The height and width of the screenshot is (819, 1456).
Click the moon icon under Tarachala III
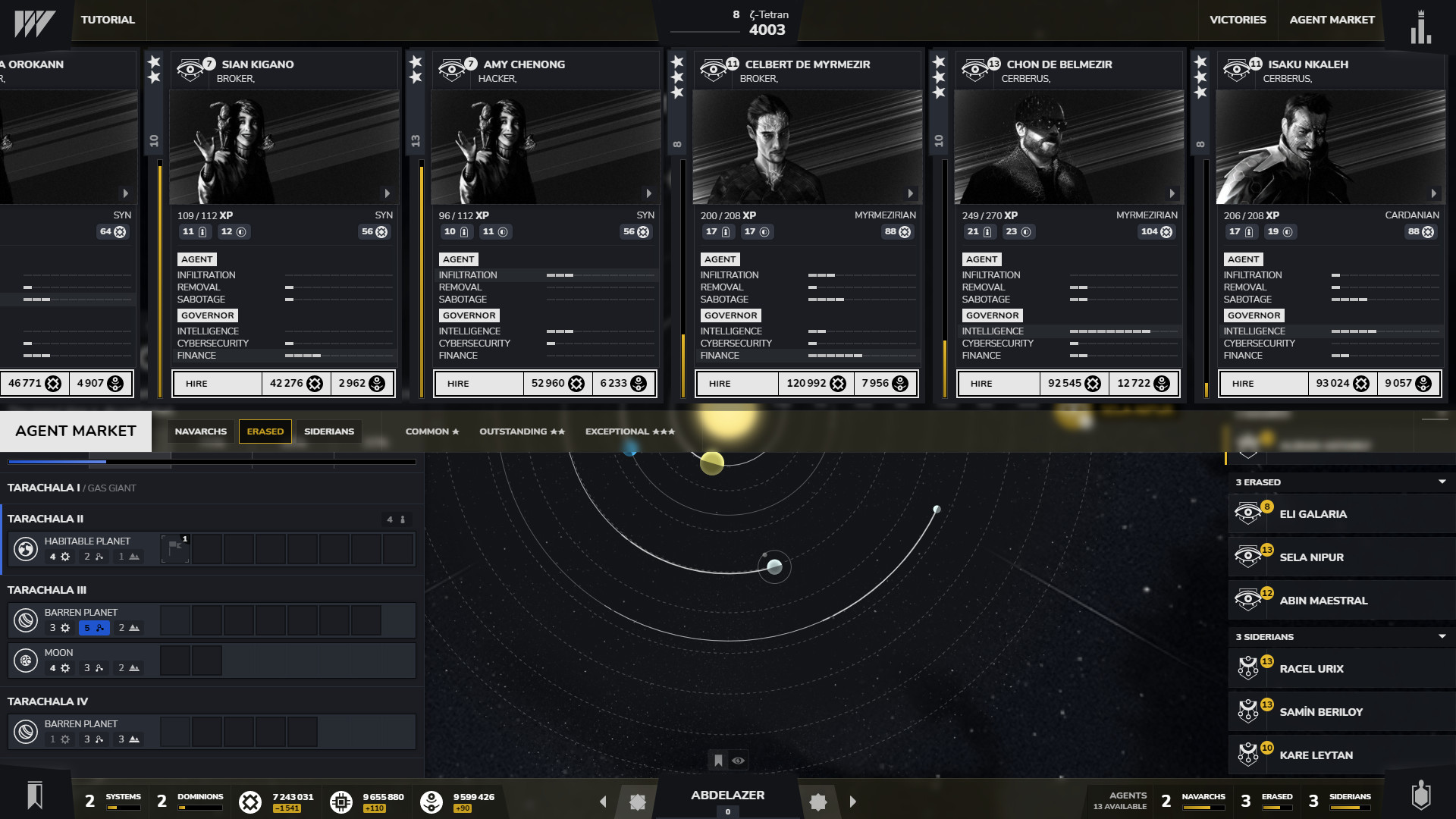[x=27, y=660]
